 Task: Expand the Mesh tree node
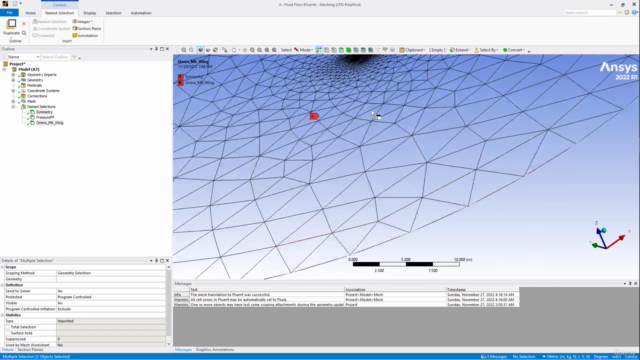pyautogui.click(x=13, y=101)
